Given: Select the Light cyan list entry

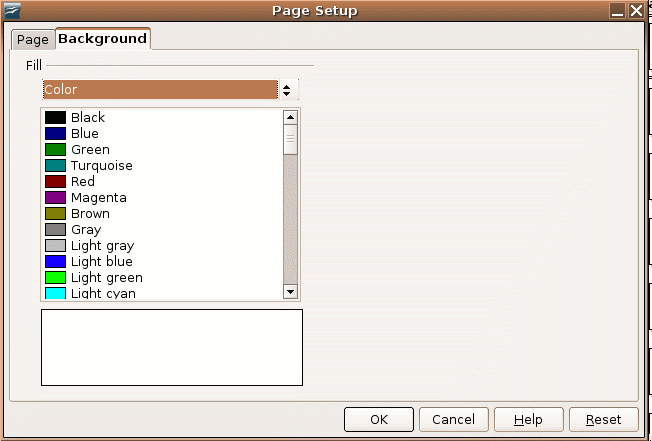Looking at the screenshot, I should pyautogui.click(x=163, y=293).
